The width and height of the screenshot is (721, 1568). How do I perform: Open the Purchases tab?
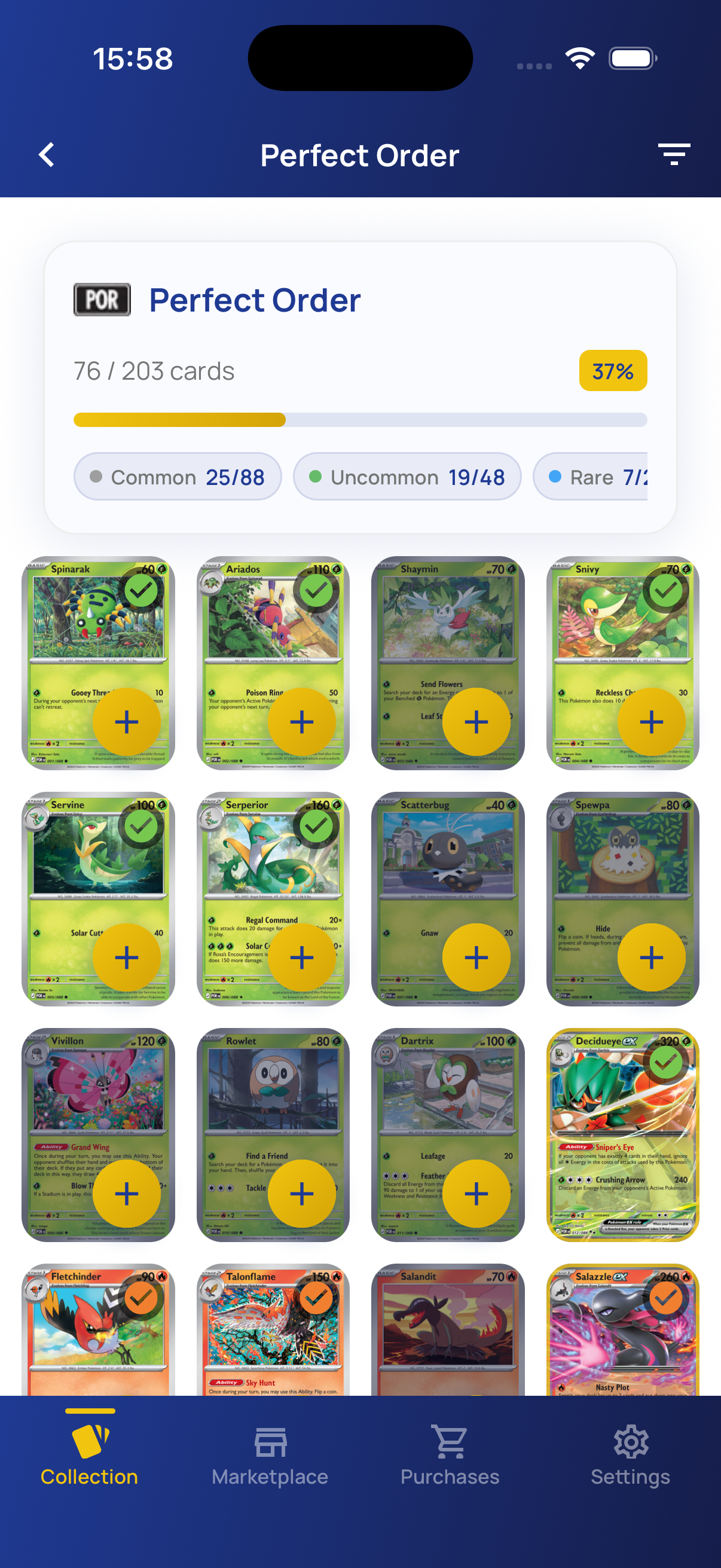coord(450,1456)
